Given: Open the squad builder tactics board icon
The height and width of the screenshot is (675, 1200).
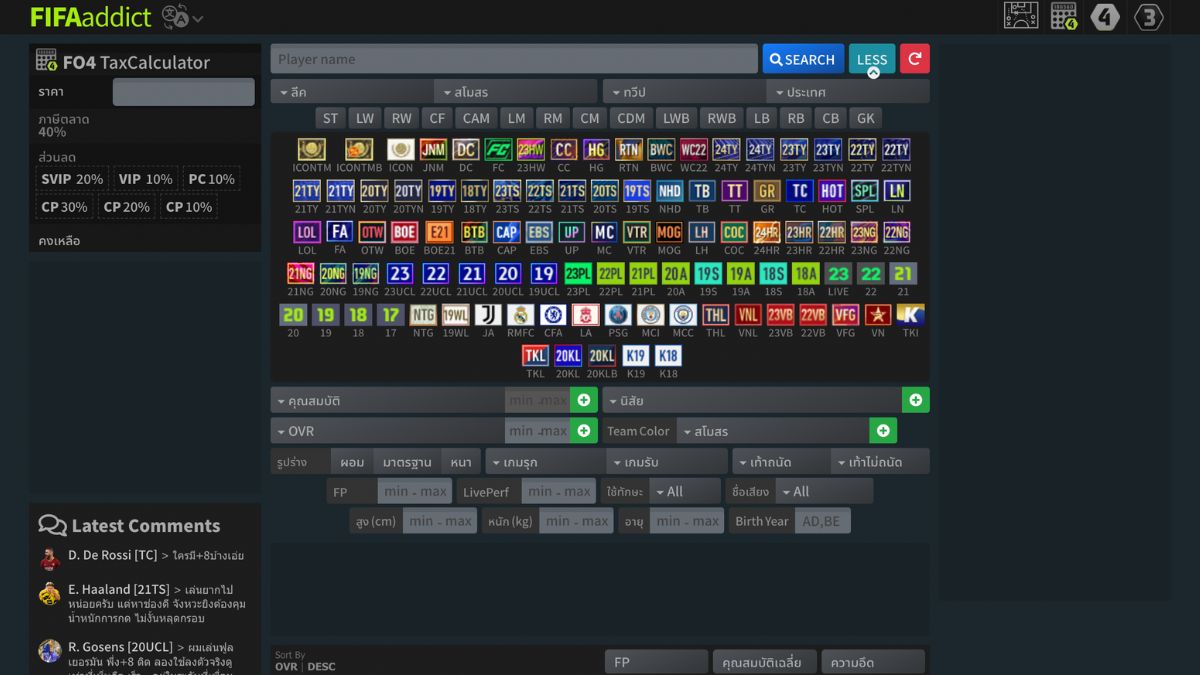Looking at the screenshot, I should click(1021, 16).
